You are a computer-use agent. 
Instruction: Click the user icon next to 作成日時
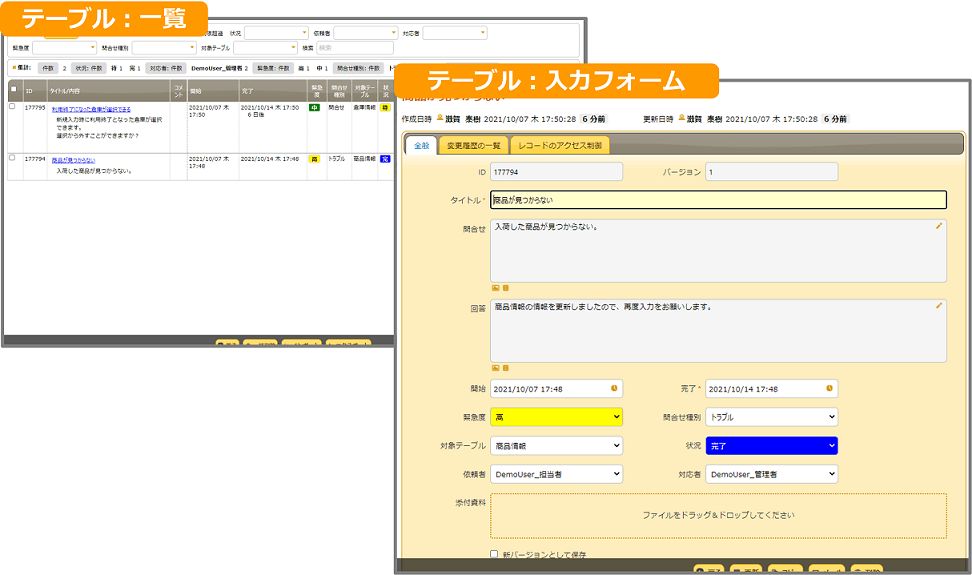pyautogui.click(x=440, y=118)
